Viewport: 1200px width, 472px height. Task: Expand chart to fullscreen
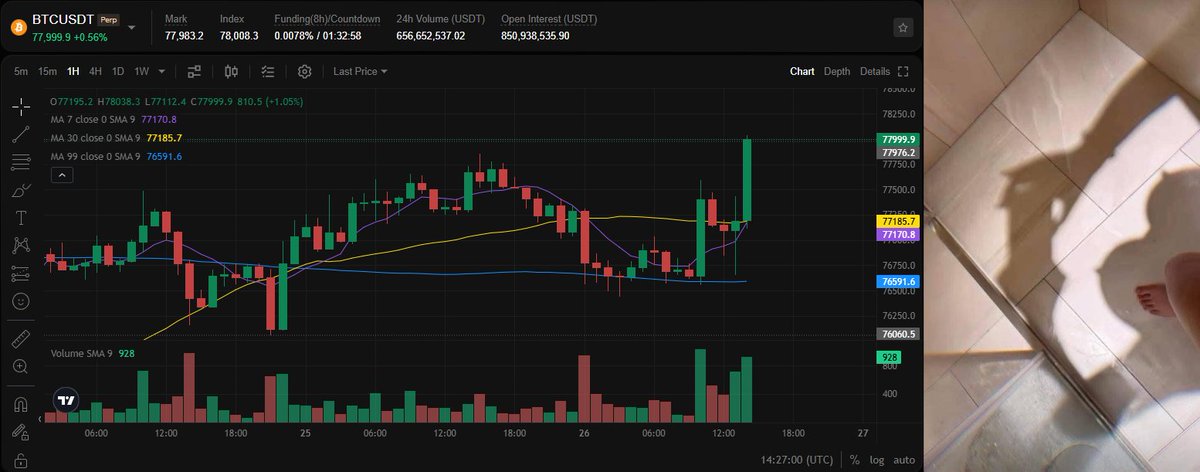(x=903, y=72)
